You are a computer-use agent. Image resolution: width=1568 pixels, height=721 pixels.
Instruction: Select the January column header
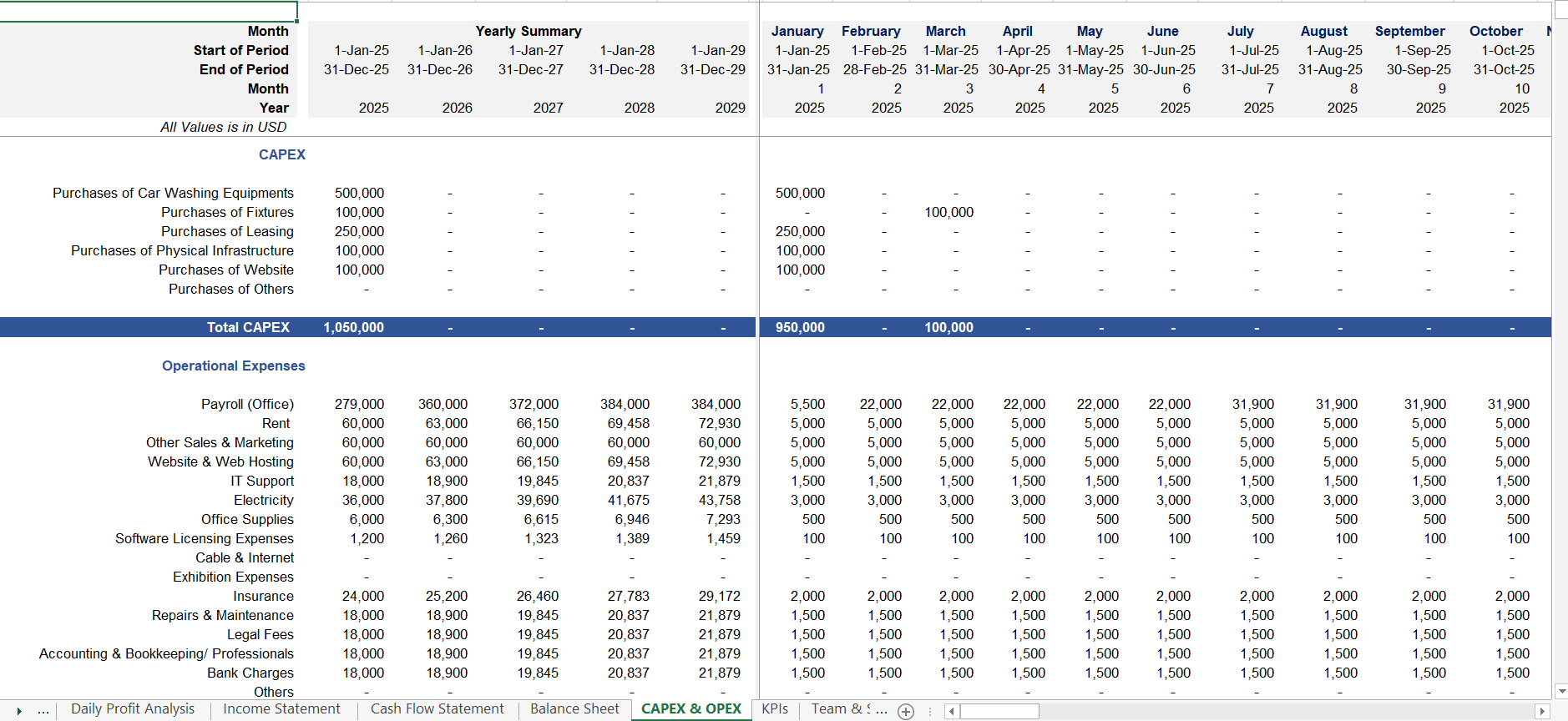[x=797, y=31]
